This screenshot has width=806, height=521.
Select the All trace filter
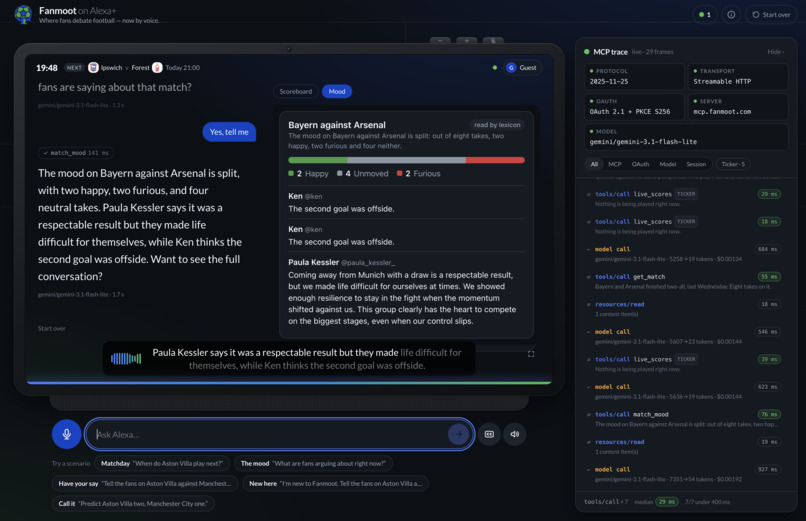(594, 164)
